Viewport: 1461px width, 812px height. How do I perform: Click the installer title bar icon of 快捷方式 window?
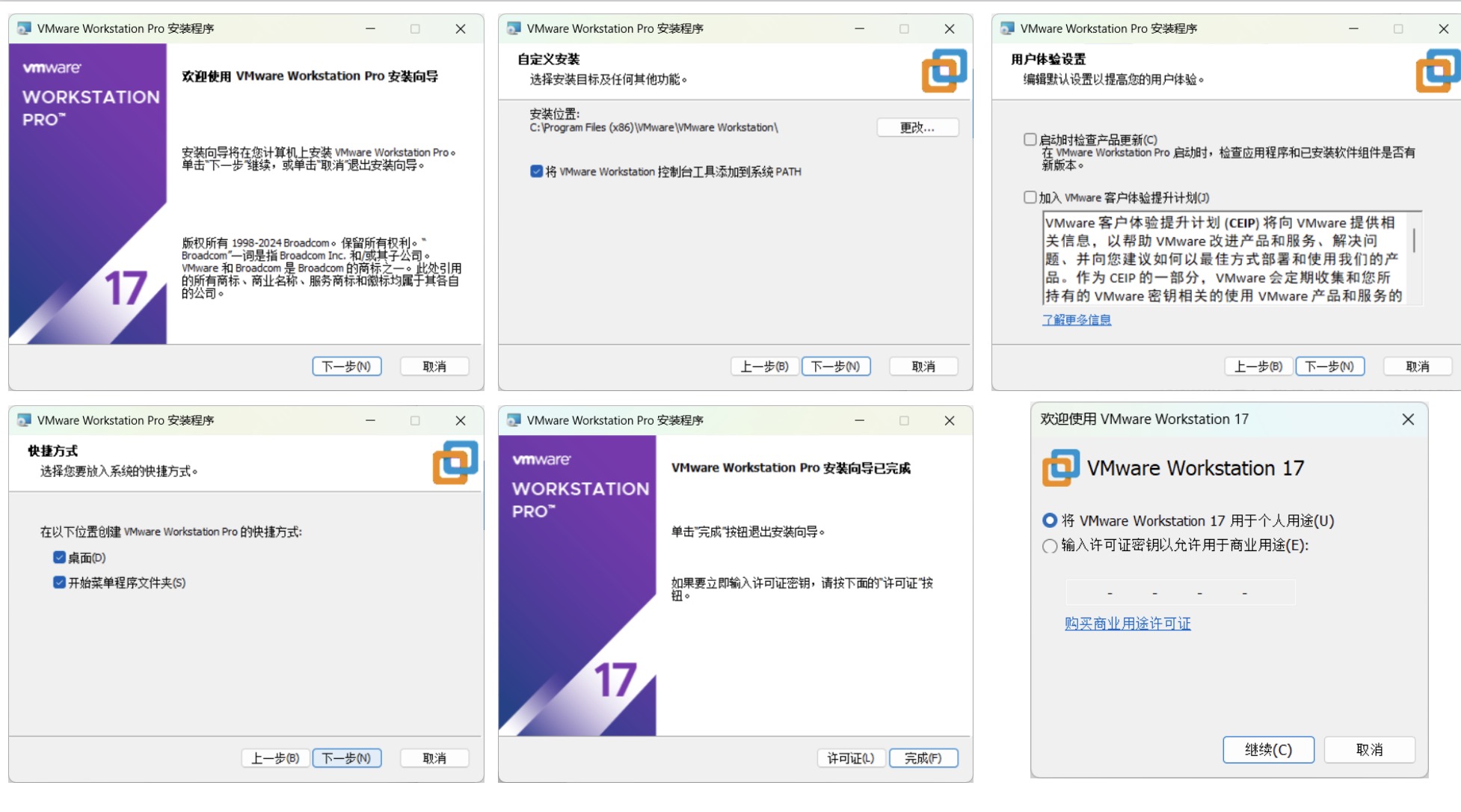pos(24,420)
